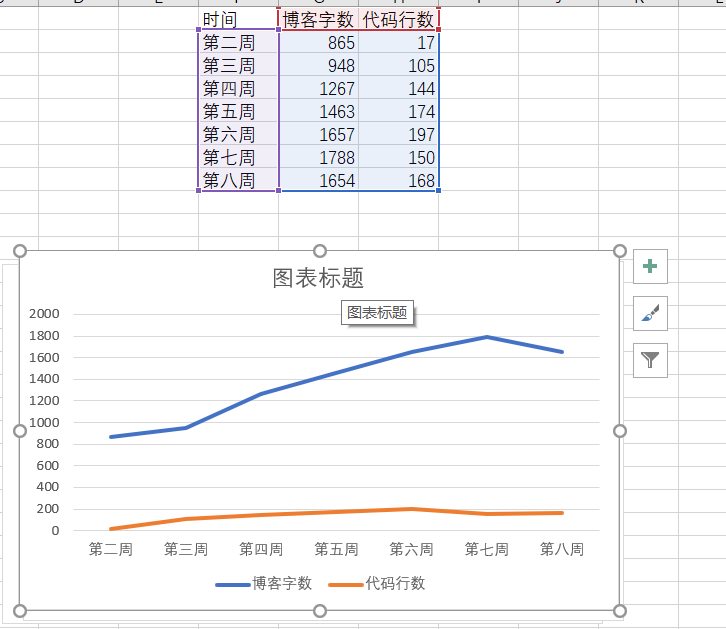The height and width of the screenshot is (629, 726).
Task: Click the blue 博客字数 line series
Action: 337,373
